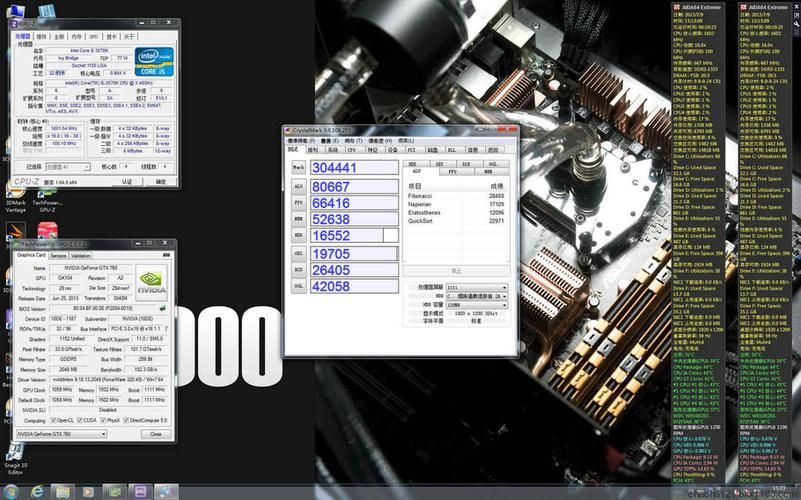Viewport: 801px width, 500px height.
Task: Open the Windows Explorer folder taskbar icon
Action: pos(63,492)
